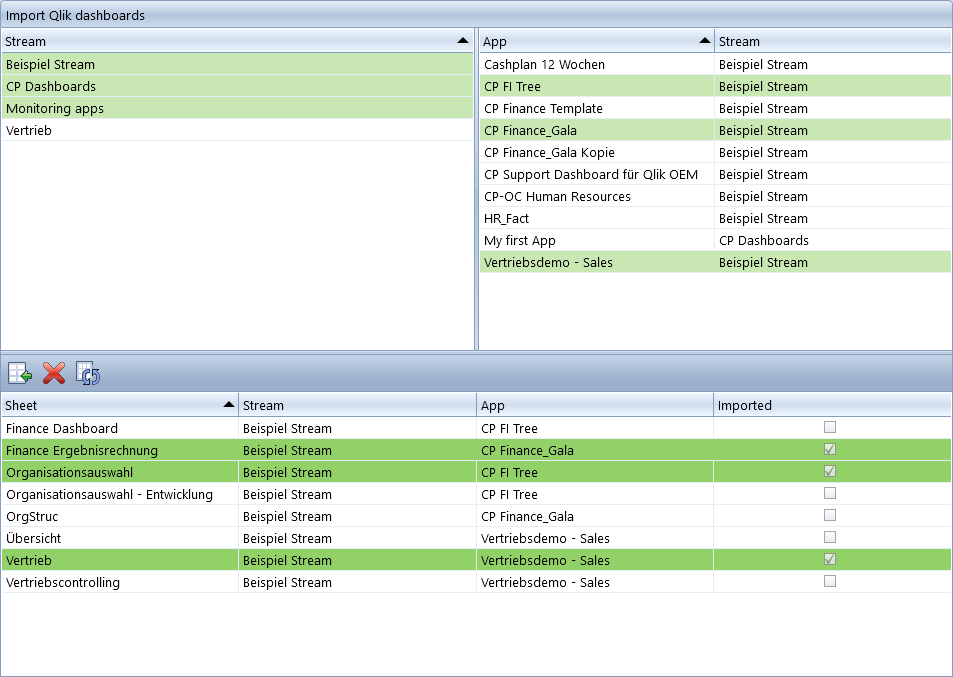
Task: Sort sheets table by Stream column header
Action: pyautogui.click(x=357, y=405)
